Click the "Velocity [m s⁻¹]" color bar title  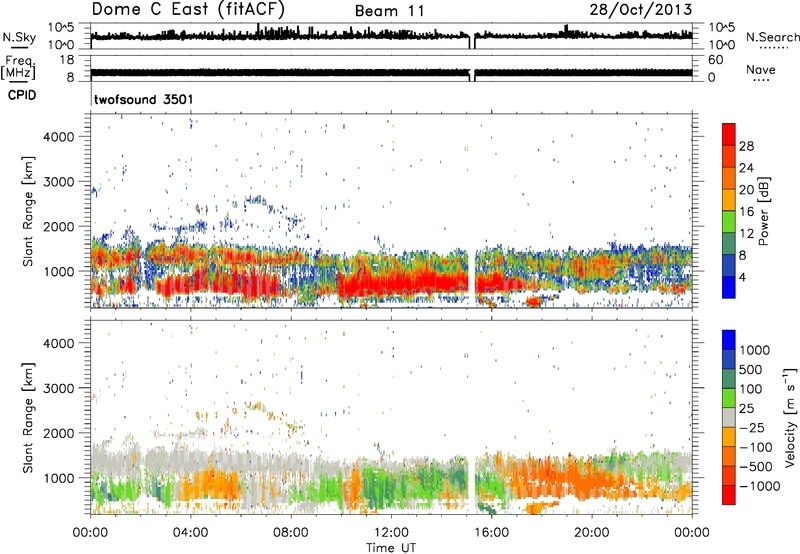tap(790, 417)
